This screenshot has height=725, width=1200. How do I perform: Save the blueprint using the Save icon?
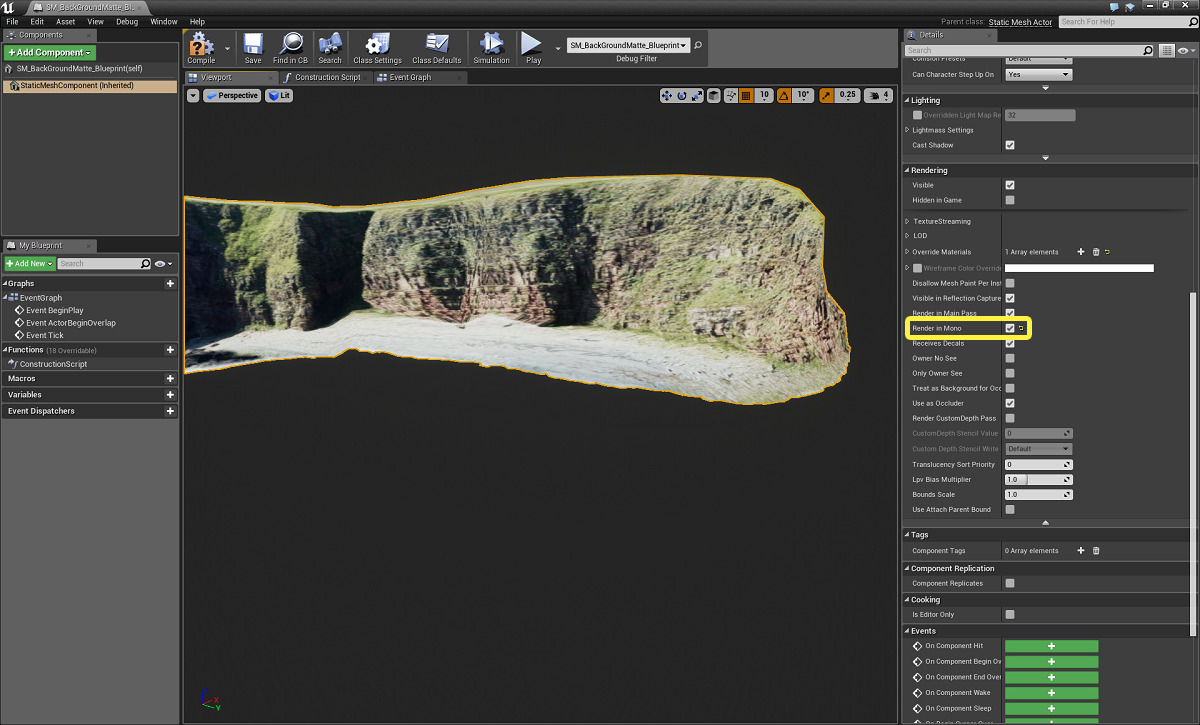(x=253, y=47)
